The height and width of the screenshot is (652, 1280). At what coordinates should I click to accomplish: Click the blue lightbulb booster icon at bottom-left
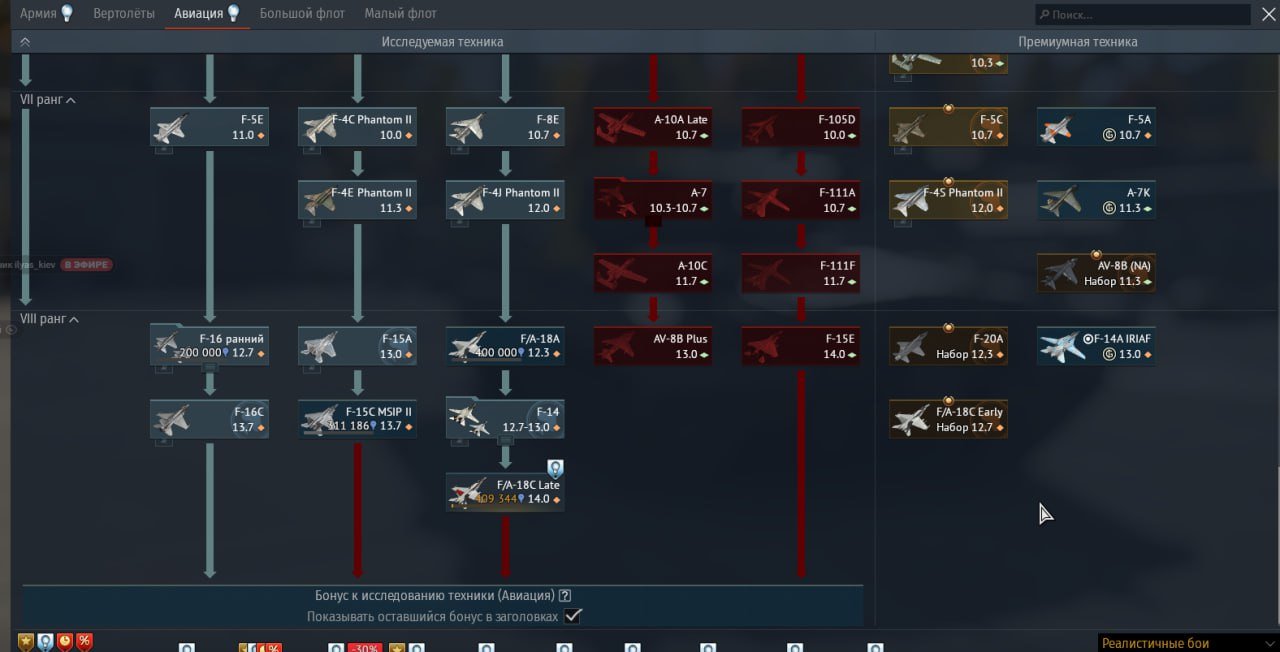45,642
